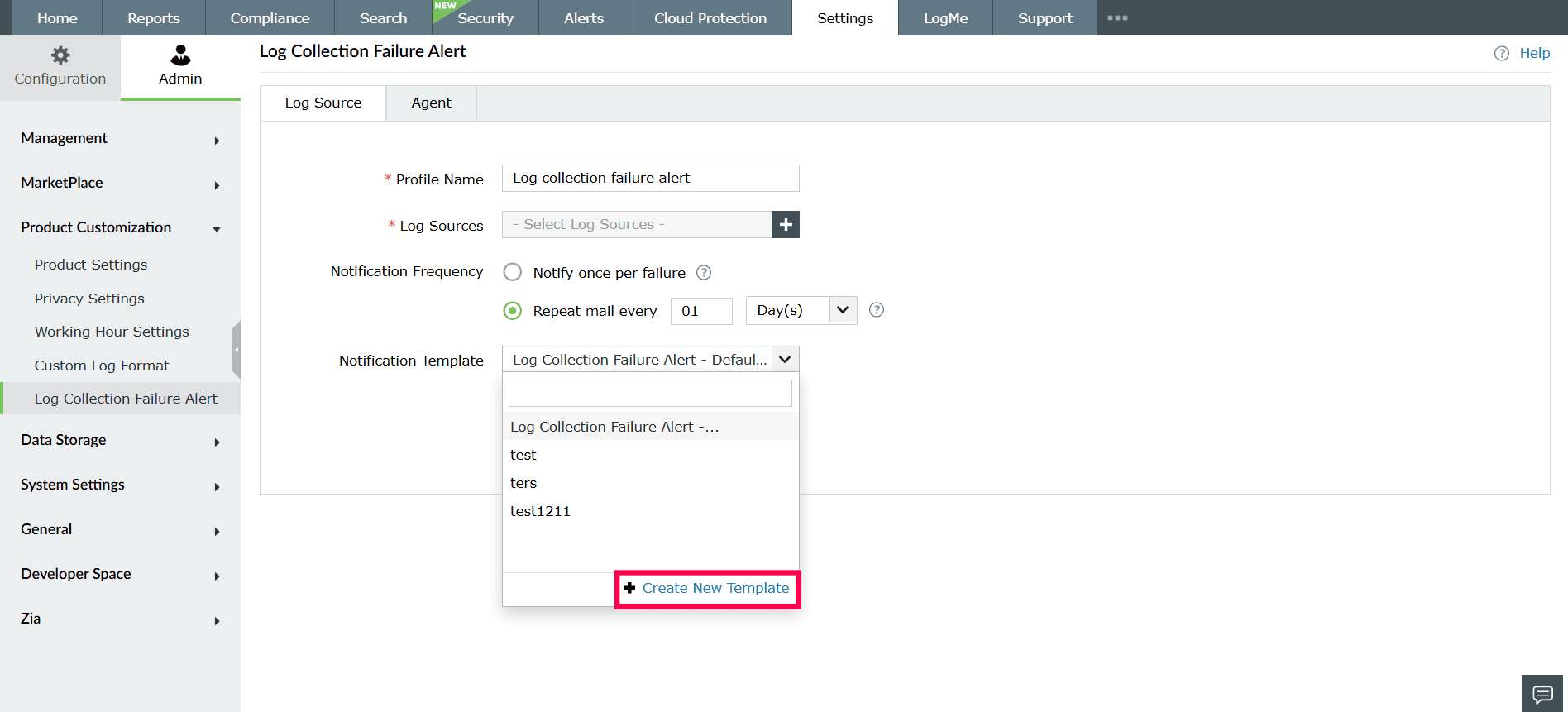
Task: Go to the Home tab
Action: 57,17
